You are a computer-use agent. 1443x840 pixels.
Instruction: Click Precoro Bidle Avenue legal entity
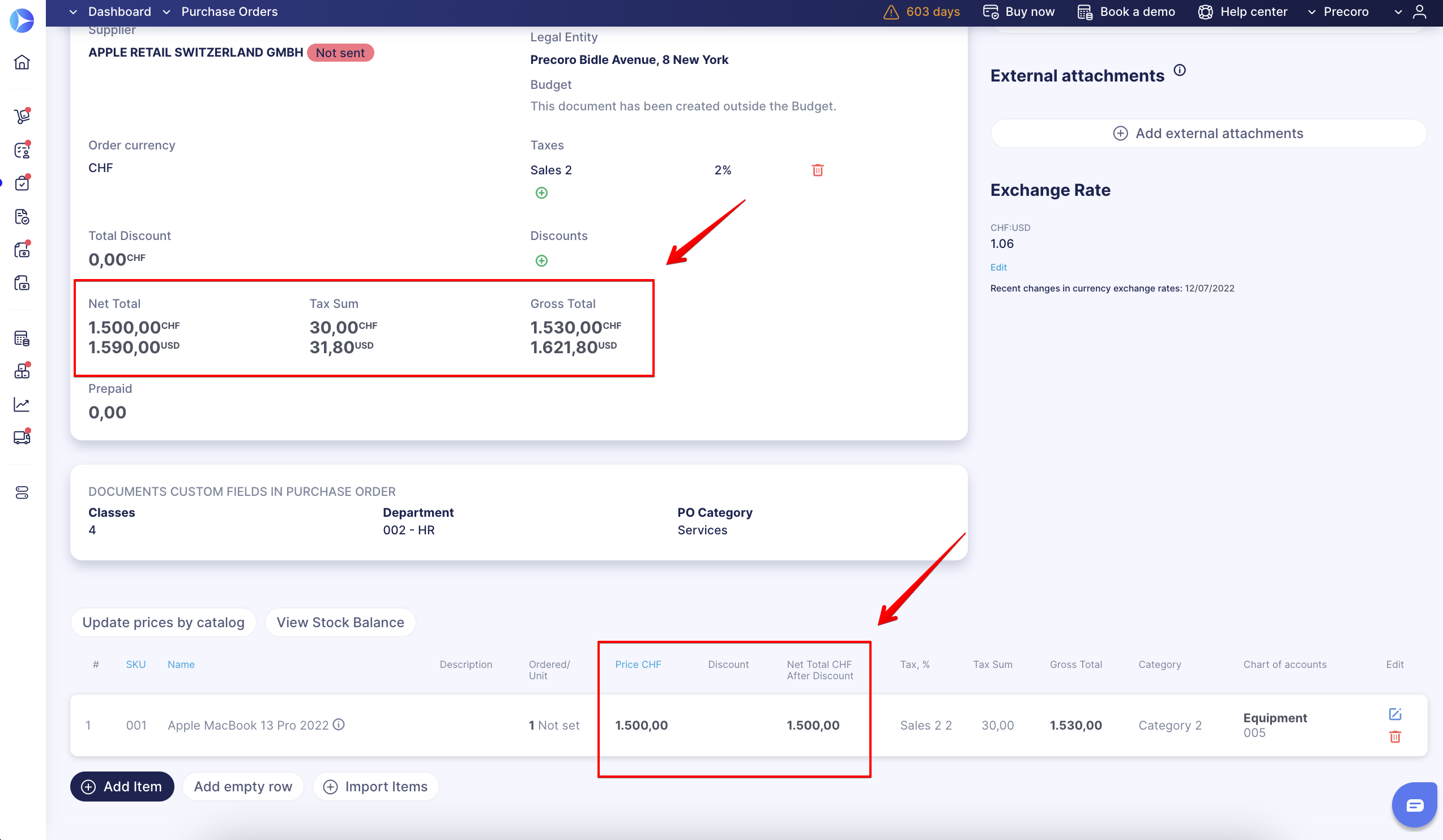click(x=629, y=59)
